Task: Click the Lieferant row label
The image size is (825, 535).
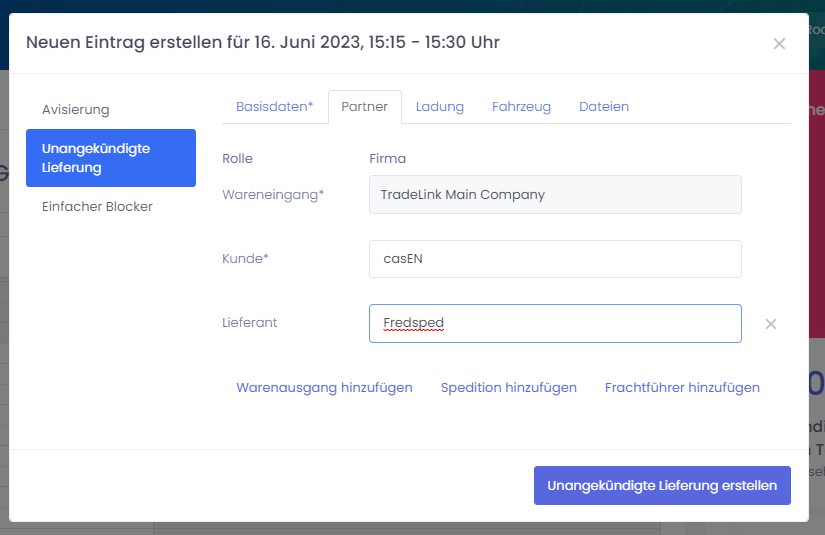Action: (x=251, y=323)
